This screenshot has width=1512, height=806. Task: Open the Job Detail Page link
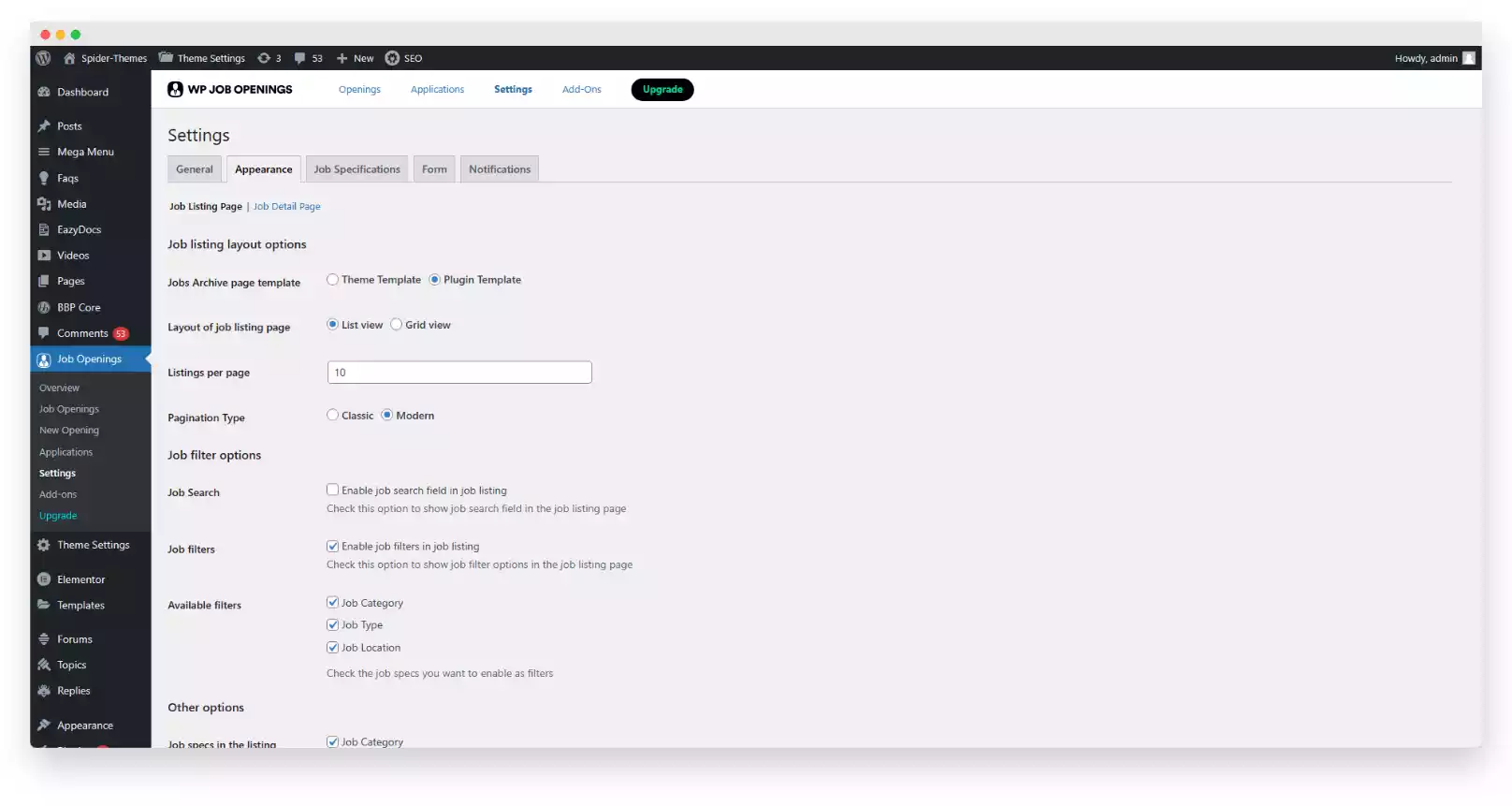coord(286,207)
